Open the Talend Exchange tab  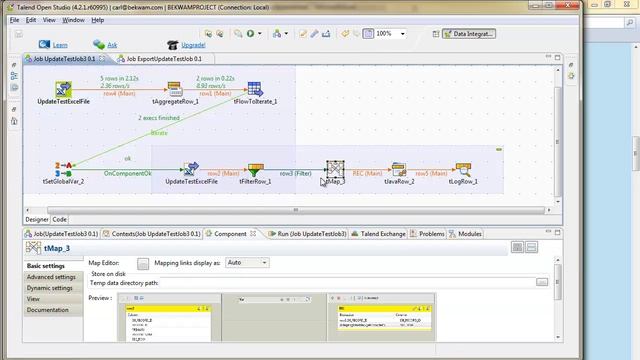[378, 234]
